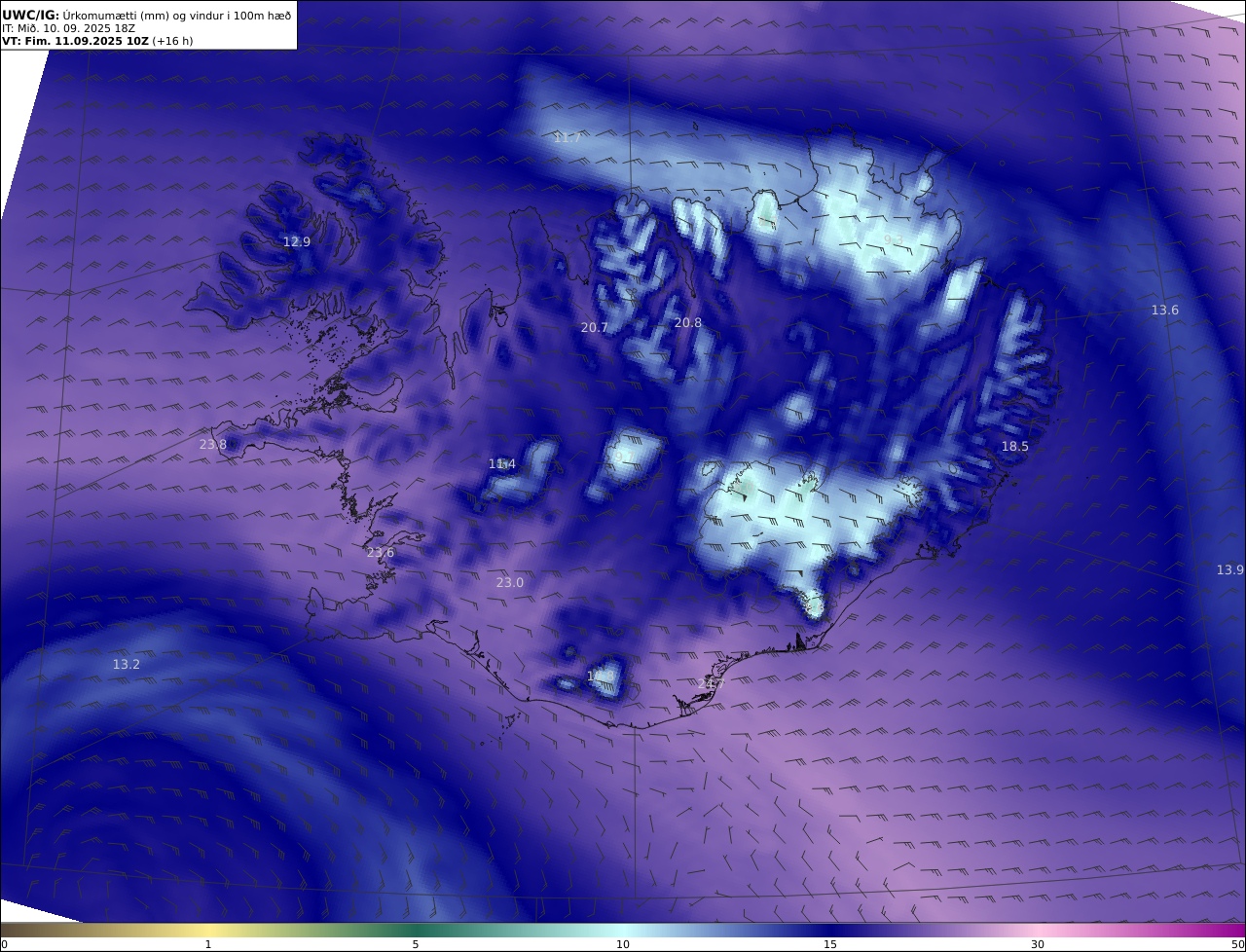Click the 24.7 value label on south coast
Viewport: 1246px width, 952px height.
point(712,684)
